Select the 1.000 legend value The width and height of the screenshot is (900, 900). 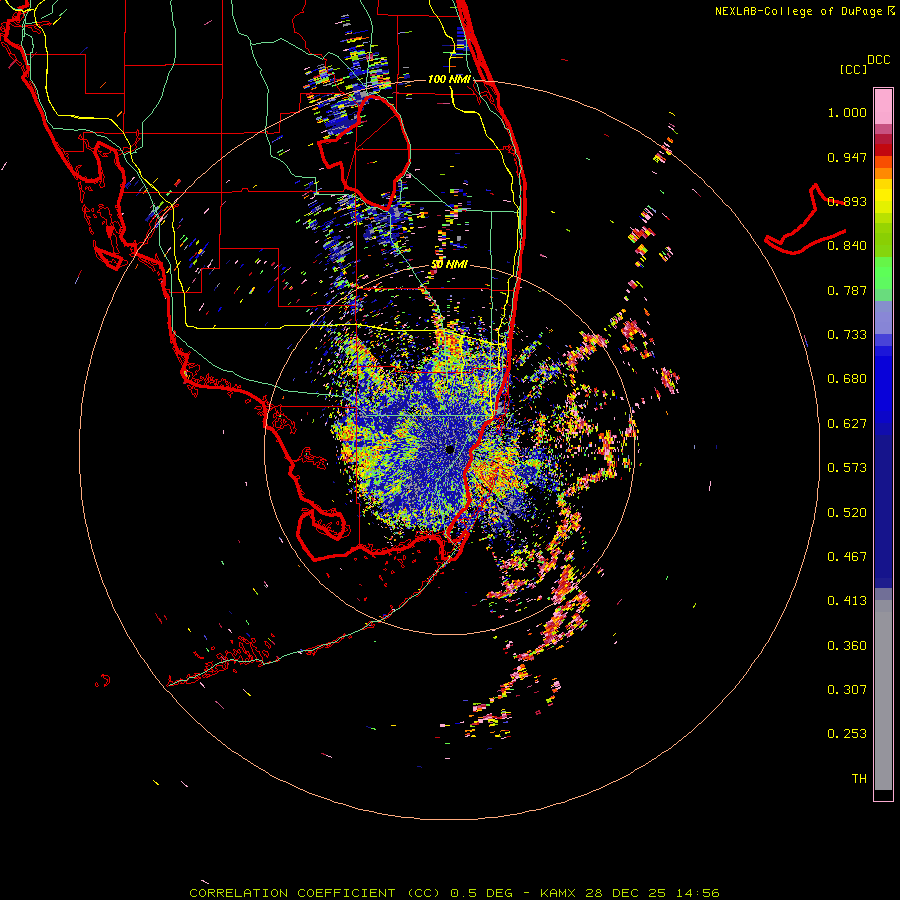tap(847, 112)
